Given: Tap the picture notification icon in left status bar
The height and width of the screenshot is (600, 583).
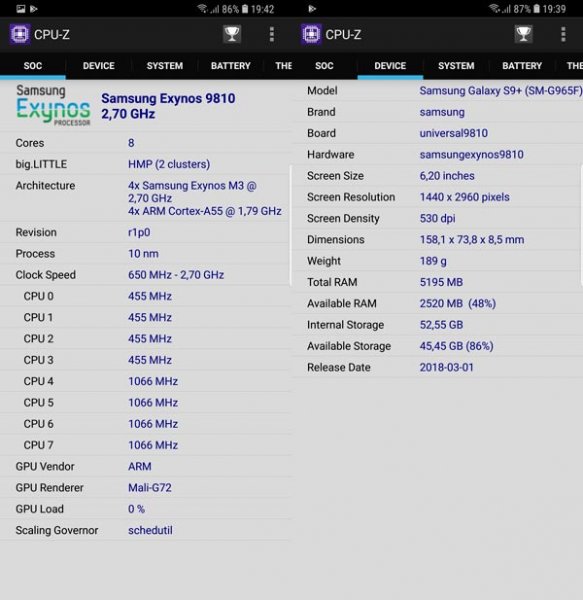Looking at the screenshot, I should tap(21, 8).
